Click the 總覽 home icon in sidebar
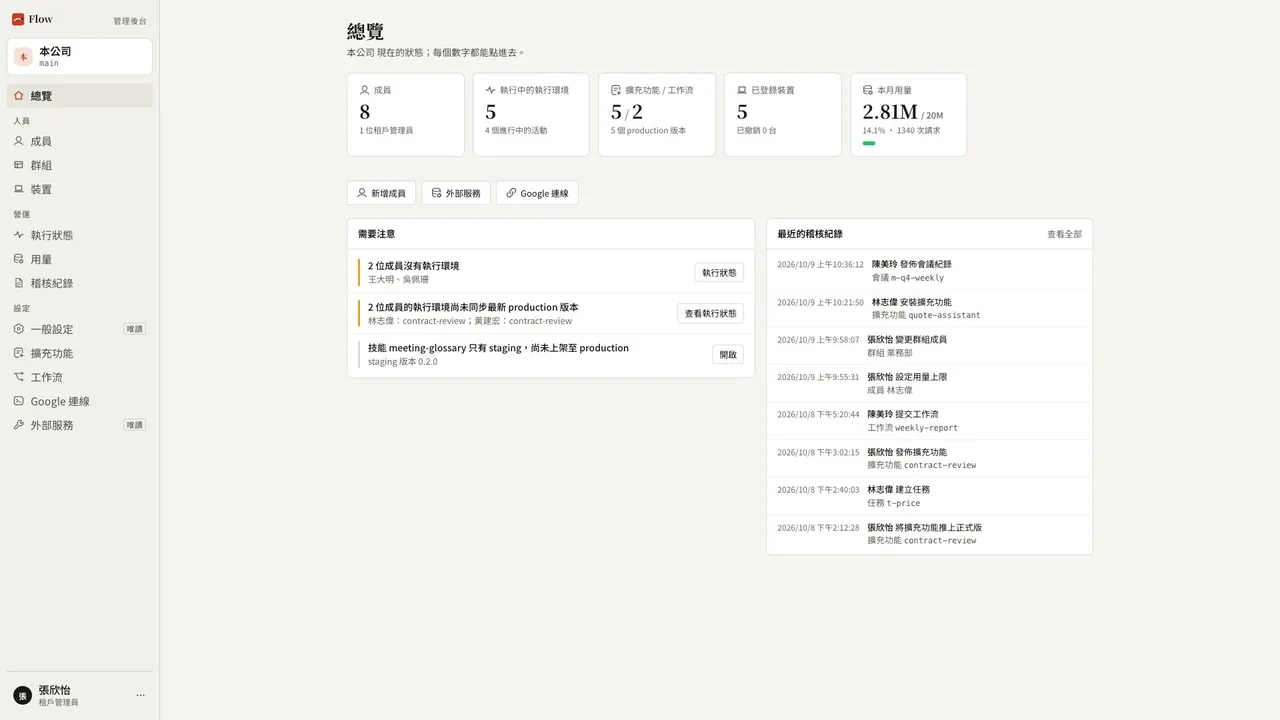Screen dimensions: 1280x720 19,96
